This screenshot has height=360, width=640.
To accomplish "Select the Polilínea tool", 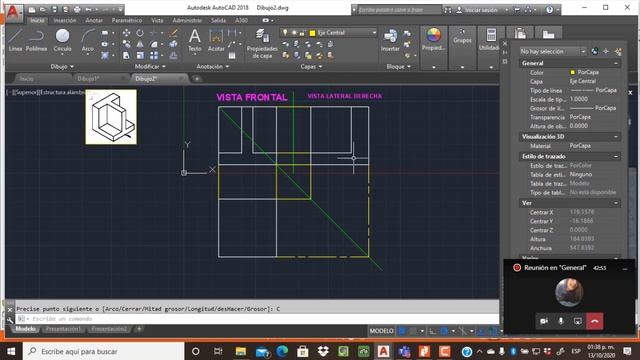I will click(36, 40).
